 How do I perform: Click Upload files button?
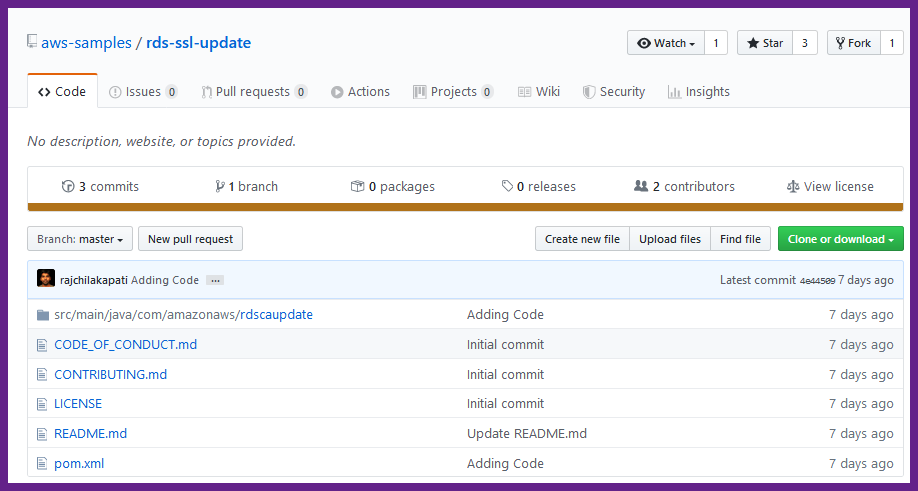670,239
